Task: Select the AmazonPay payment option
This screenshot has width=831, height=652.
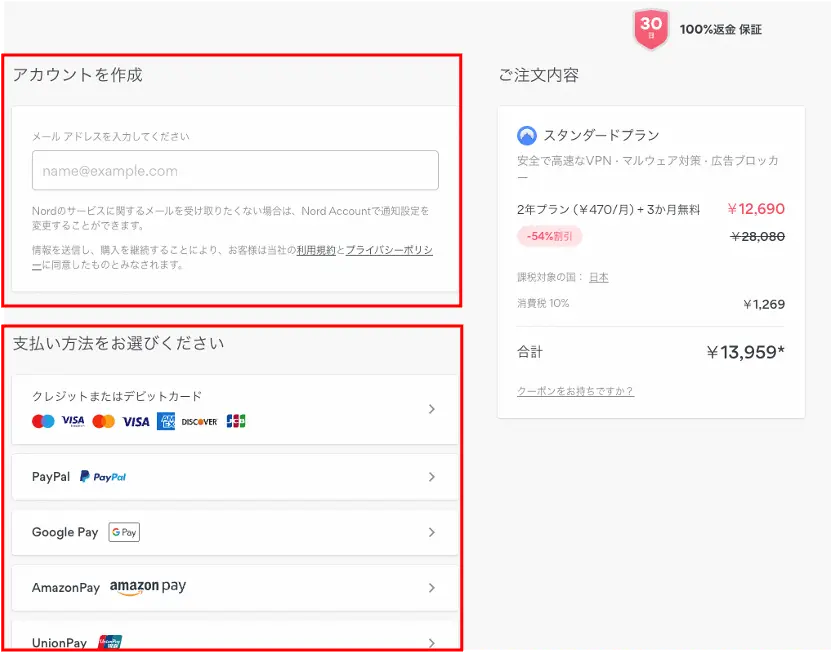Action: 235,587
